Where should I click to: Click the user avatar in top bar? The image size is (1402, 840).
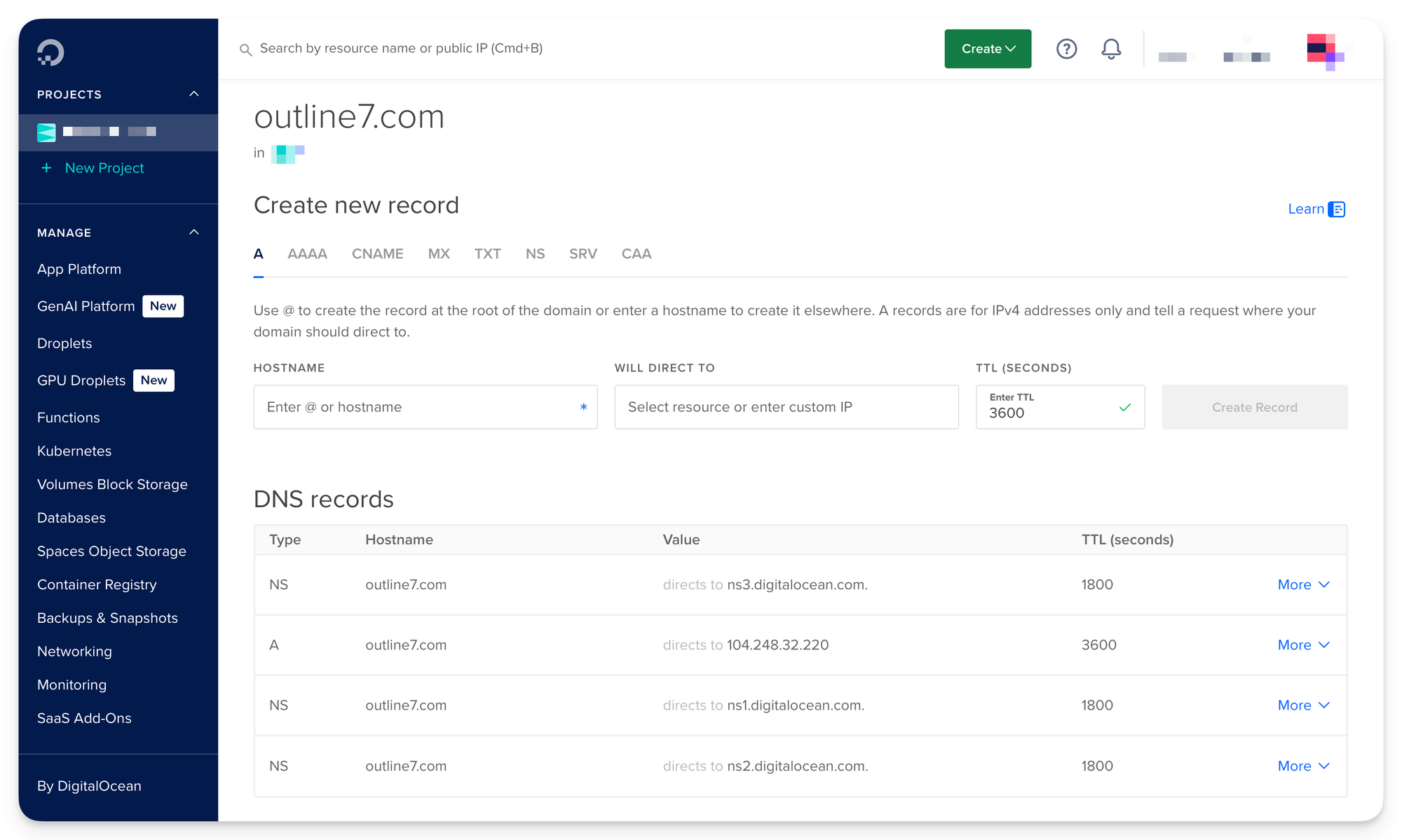1325,50
